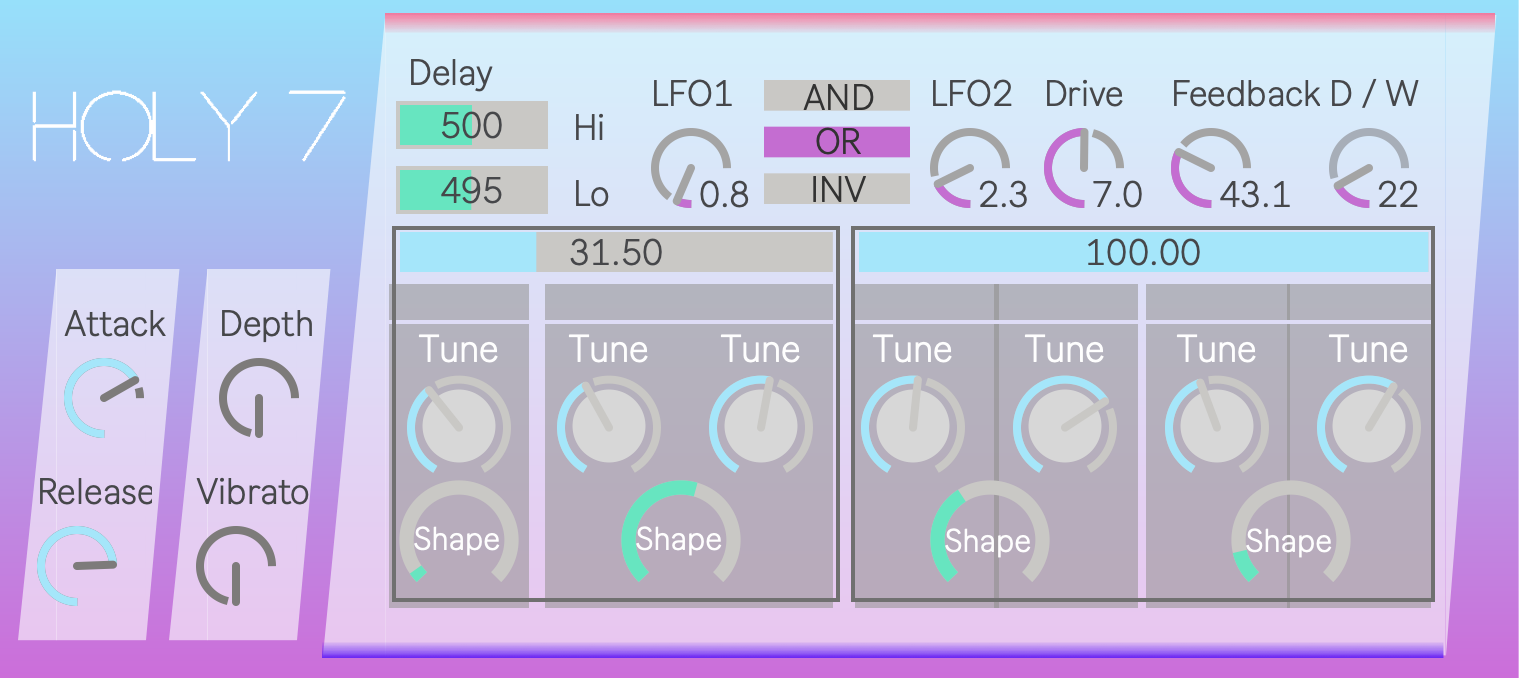Click the Delay Hi field showing 500
The width and height of the screenshot is (1519, 678).
coord(472,126)
